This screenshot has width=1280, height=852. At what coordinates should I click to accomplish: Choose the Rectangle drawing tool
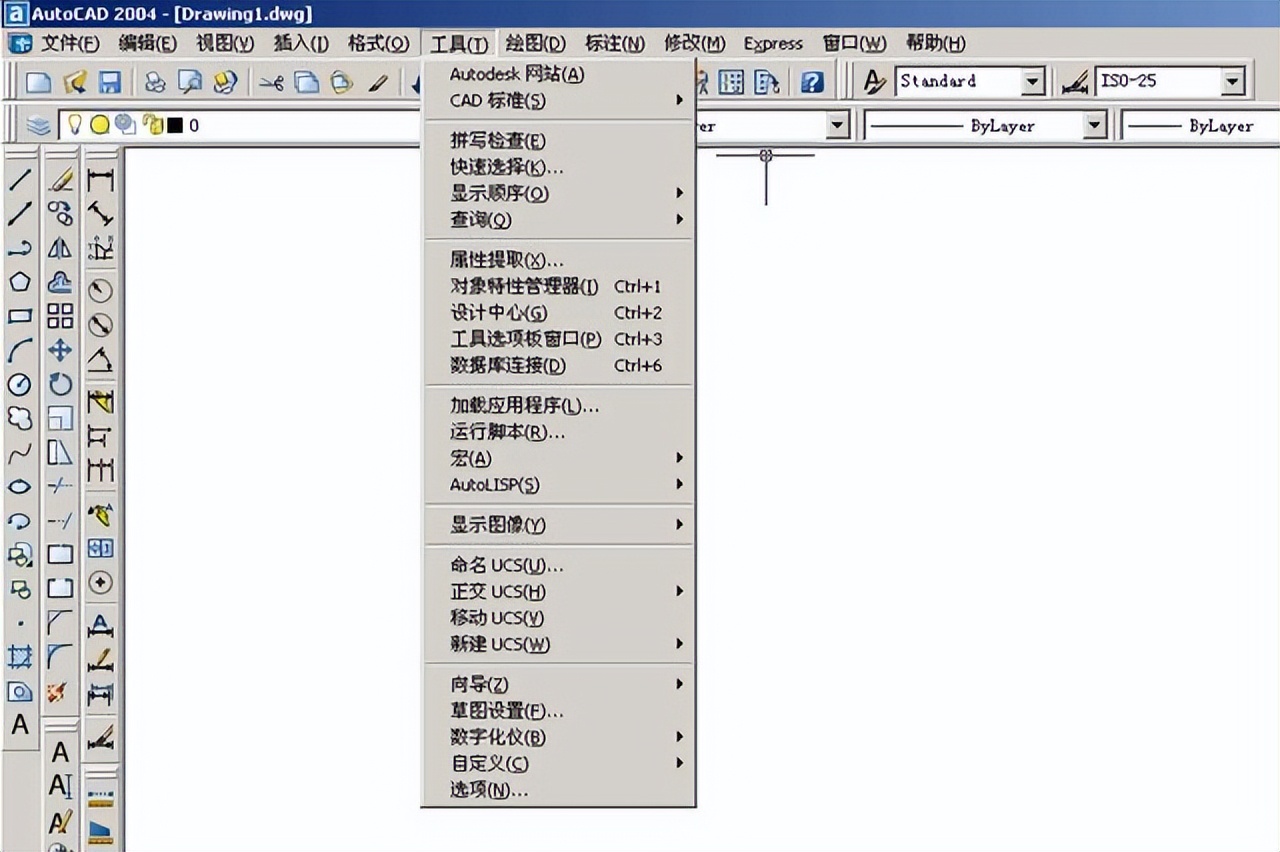20,315
